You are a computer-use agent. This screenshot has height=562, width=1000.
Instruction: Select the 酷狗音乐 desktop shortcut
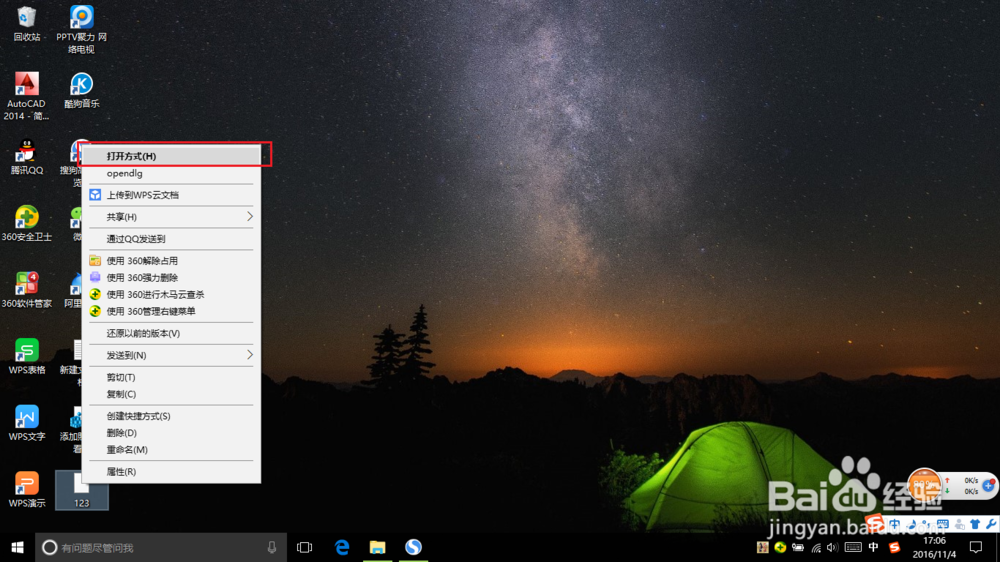click(x=81, y=90)
